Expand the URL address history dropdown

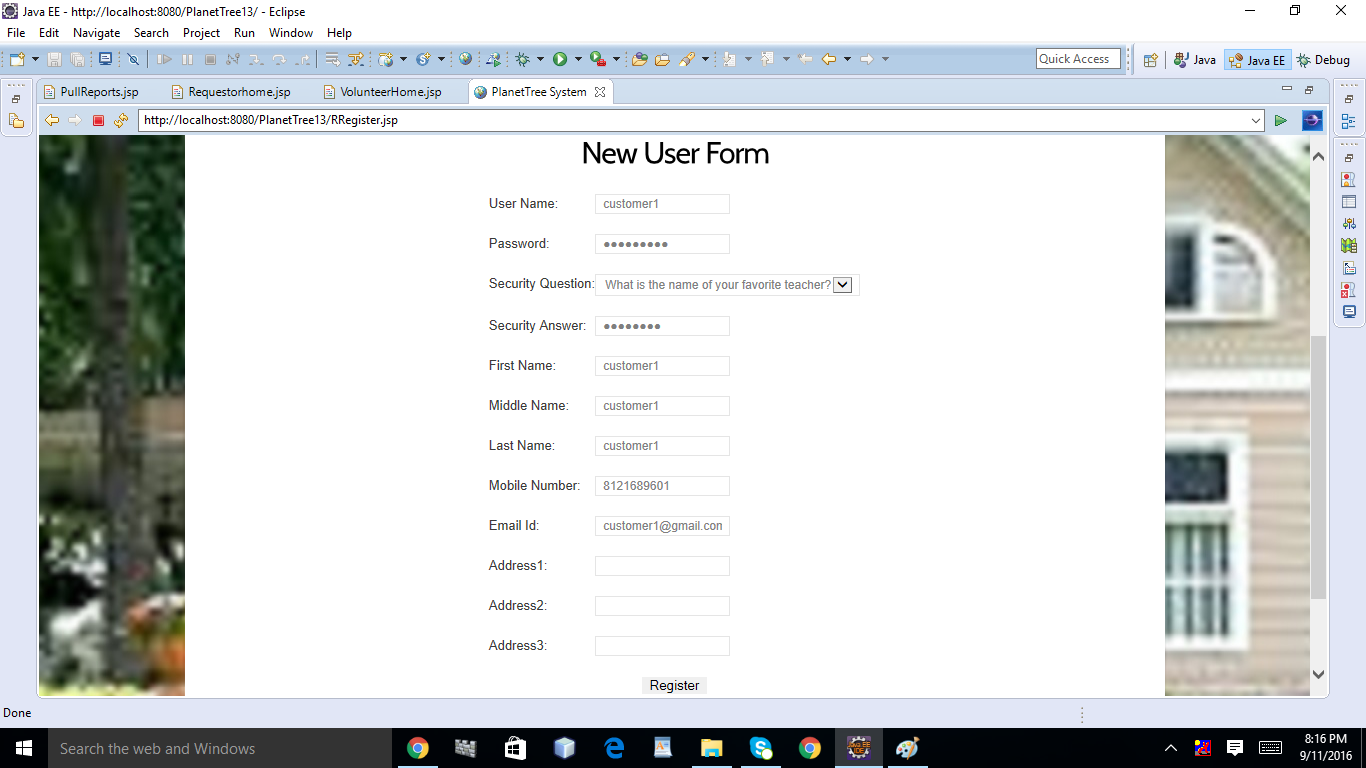(1256, 120)
